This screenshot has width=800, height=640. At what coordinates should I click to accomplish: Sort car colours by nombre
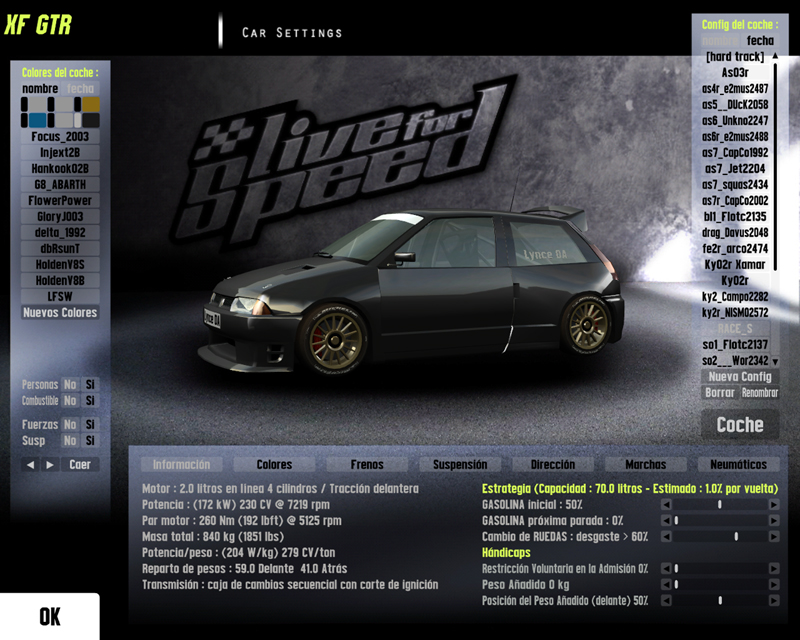40,89
